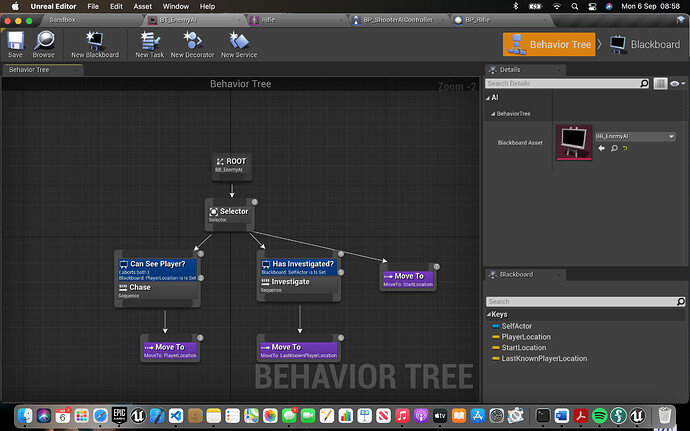
Task: Collapse the AI category
Action: pyautogui.click(x=488, y=98)
